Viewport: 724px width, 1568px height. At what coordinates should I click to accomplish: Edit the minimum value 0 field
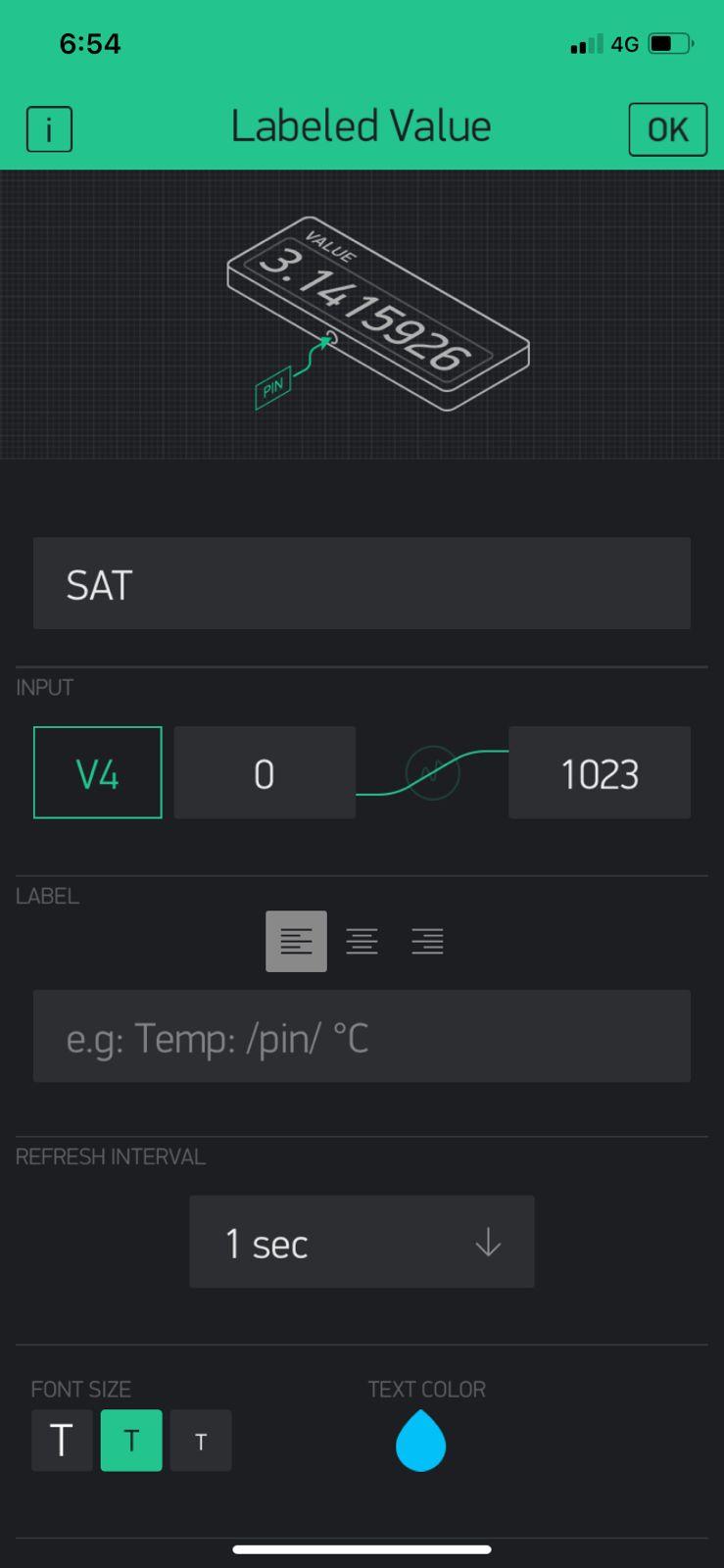[x=265, y=772]
